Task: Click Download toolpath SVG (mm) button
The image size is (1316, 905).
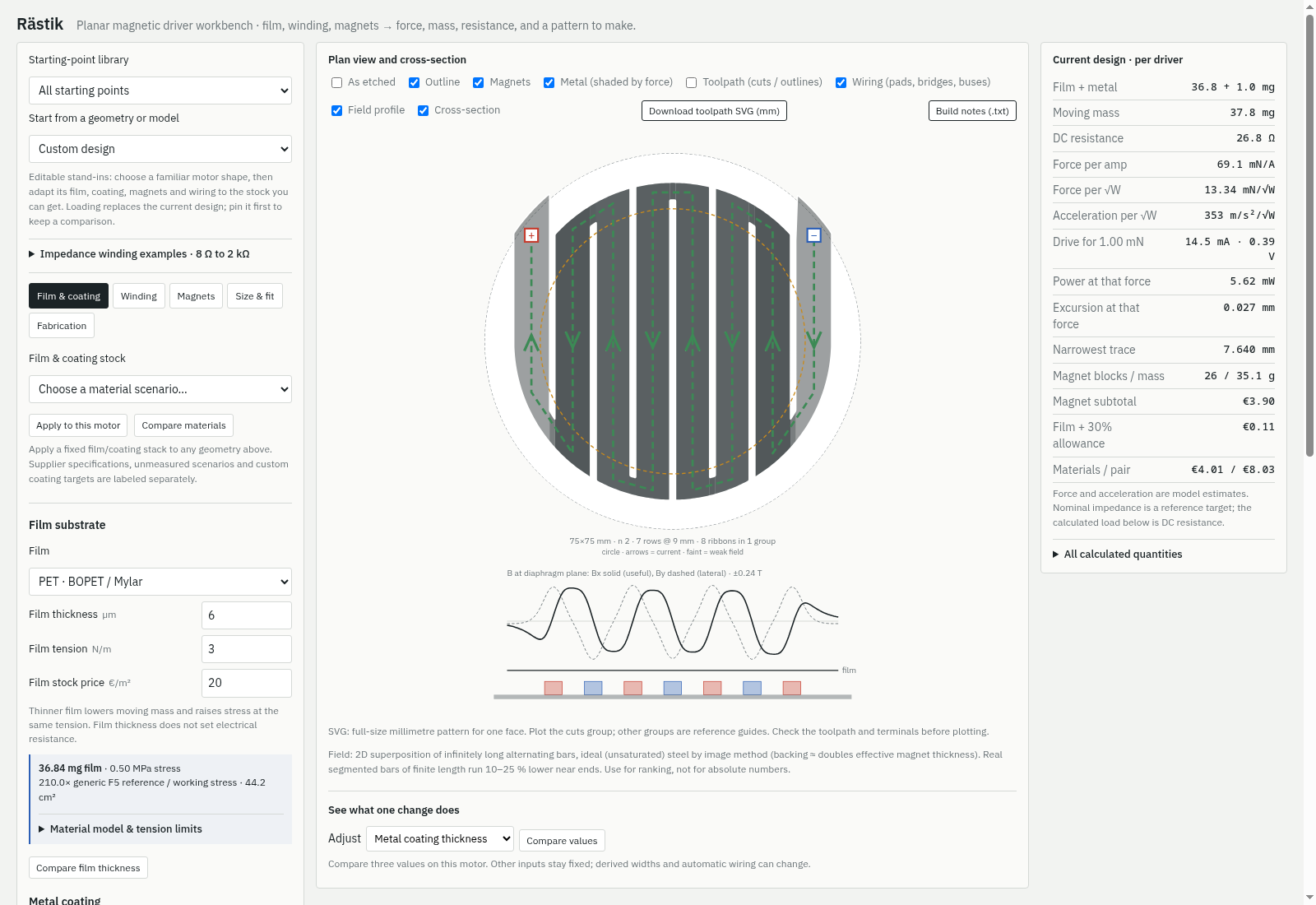Action: (x=714, y=111)
